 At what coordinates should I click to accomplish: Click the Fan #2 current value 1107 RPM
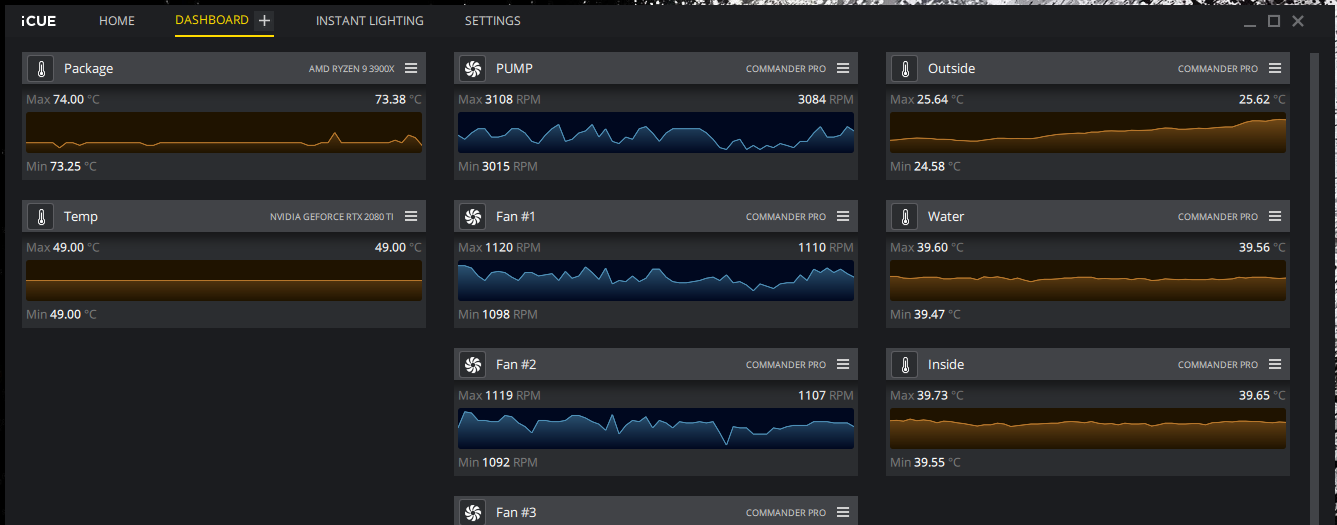coord(826,396)
